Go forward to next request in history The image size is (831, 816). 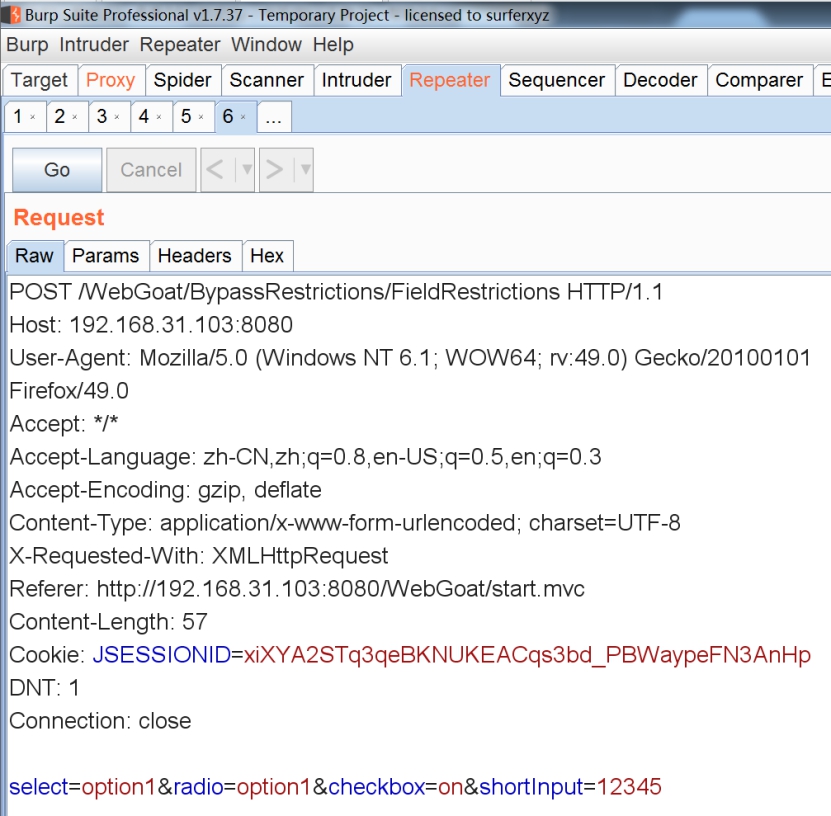point(277,170)
